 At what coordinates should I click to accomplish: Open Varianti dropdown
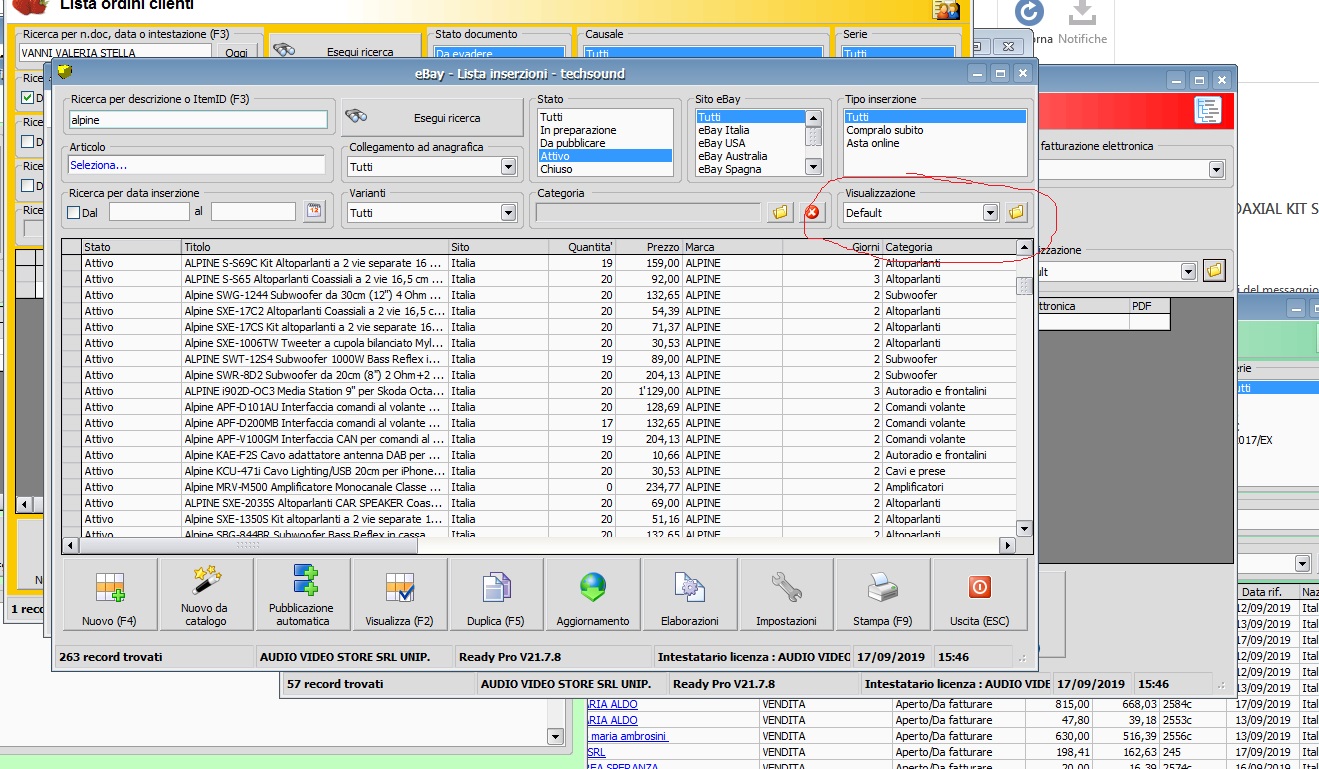pyautogui.click(x=508, y=213)
